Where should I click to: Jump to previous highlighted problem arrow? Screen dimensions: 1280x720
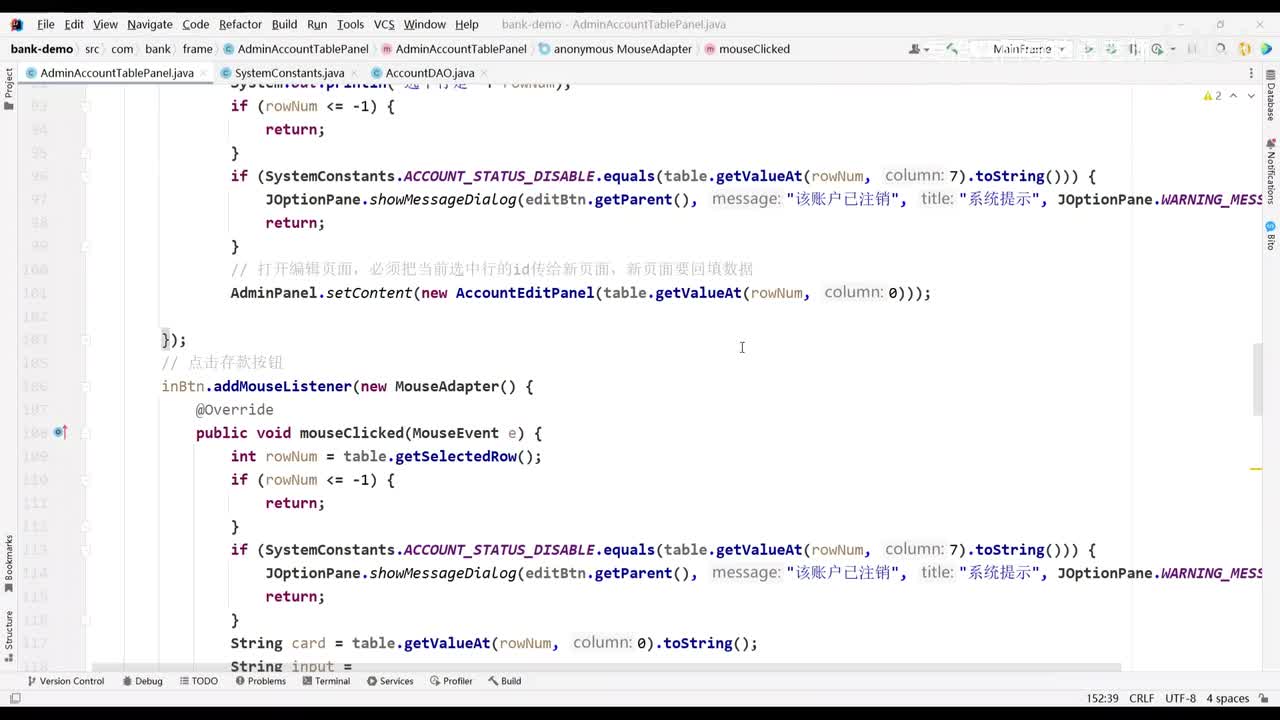[x=1233, y=96]
